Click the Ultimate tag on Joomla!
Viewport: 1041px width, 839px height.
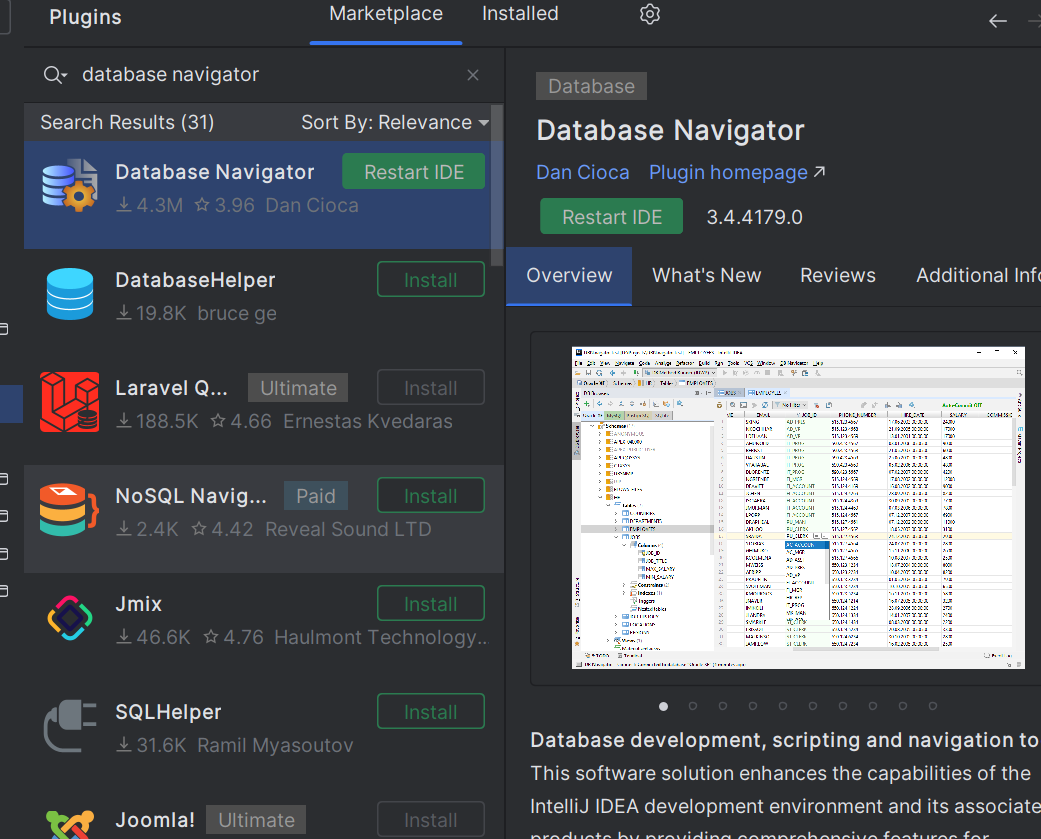(x=256, y=820)
